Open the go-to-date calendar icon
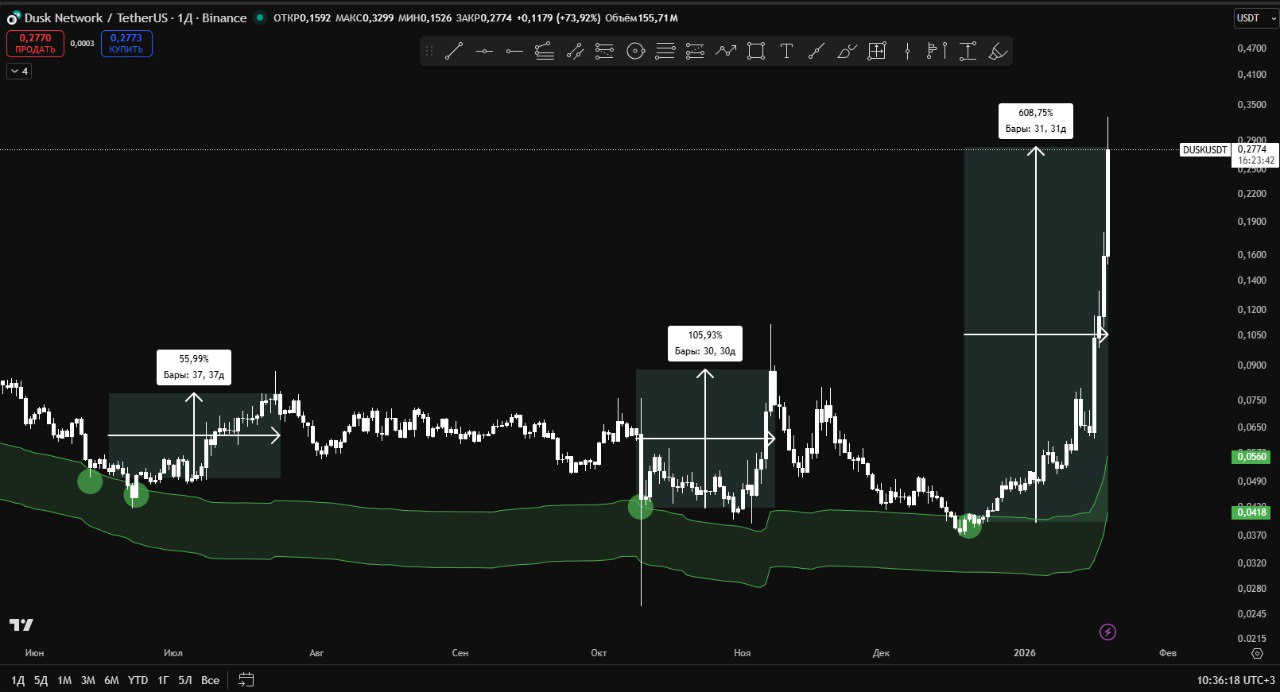Viewport: 1280px width, 692px height. pos(246,680)
